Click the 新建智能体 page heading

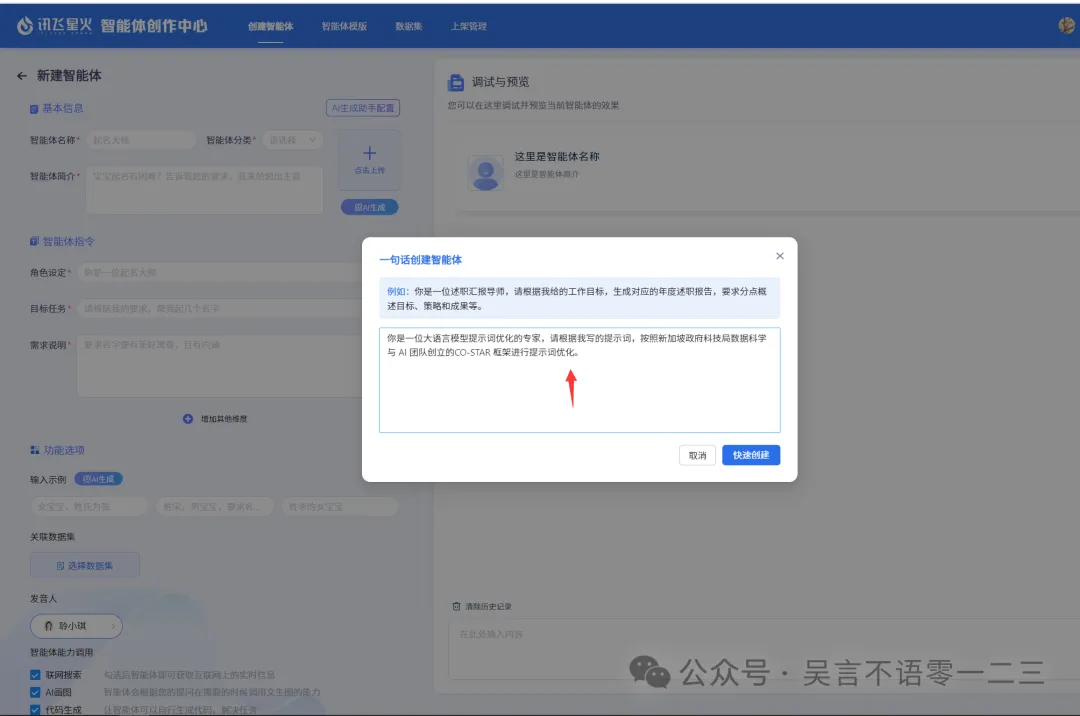click(69, 76)
